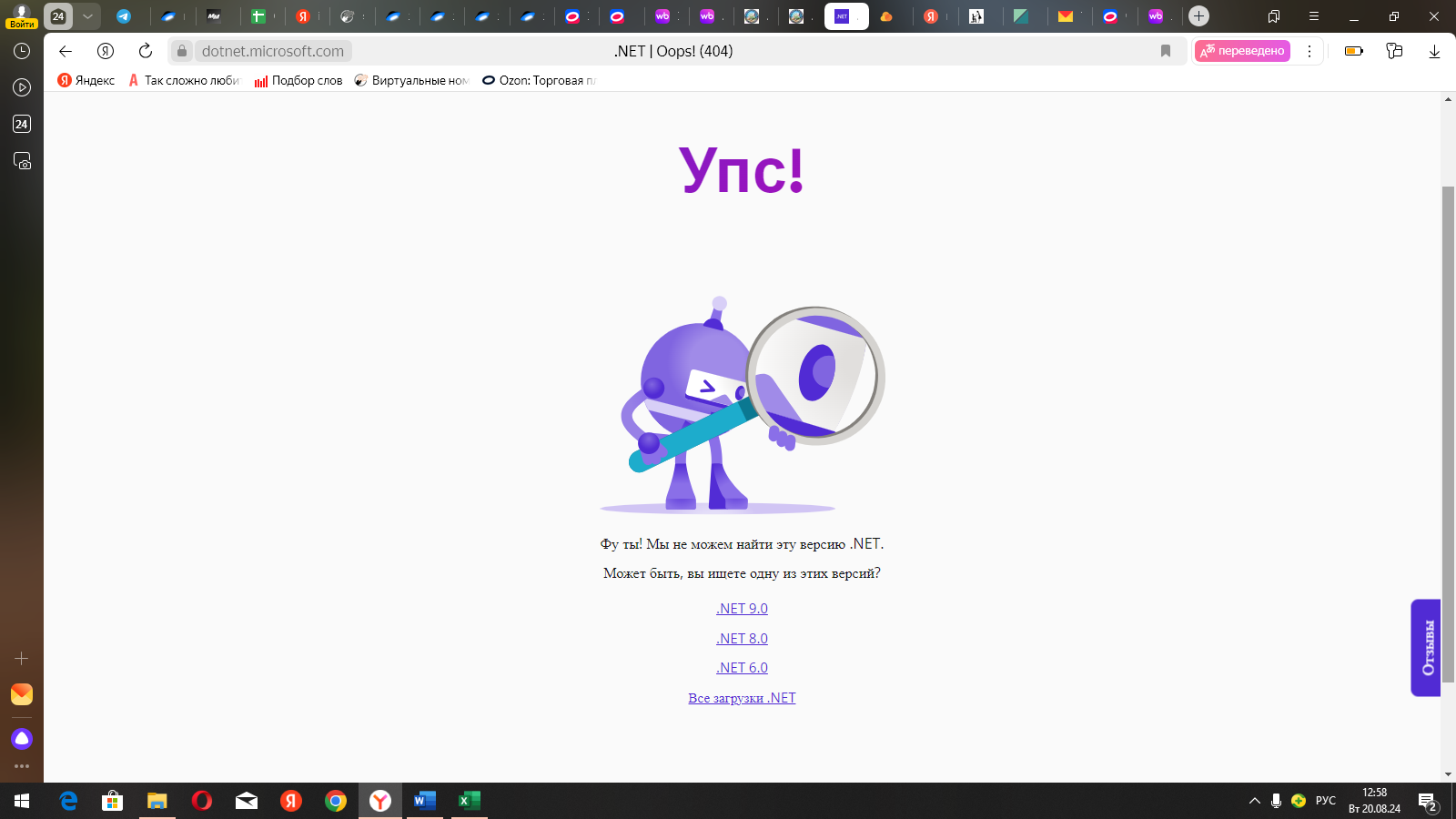This screenshot has height=819, width=1456.
Task: Click the Войти profile login icon
Action: (x=22, y=16)
